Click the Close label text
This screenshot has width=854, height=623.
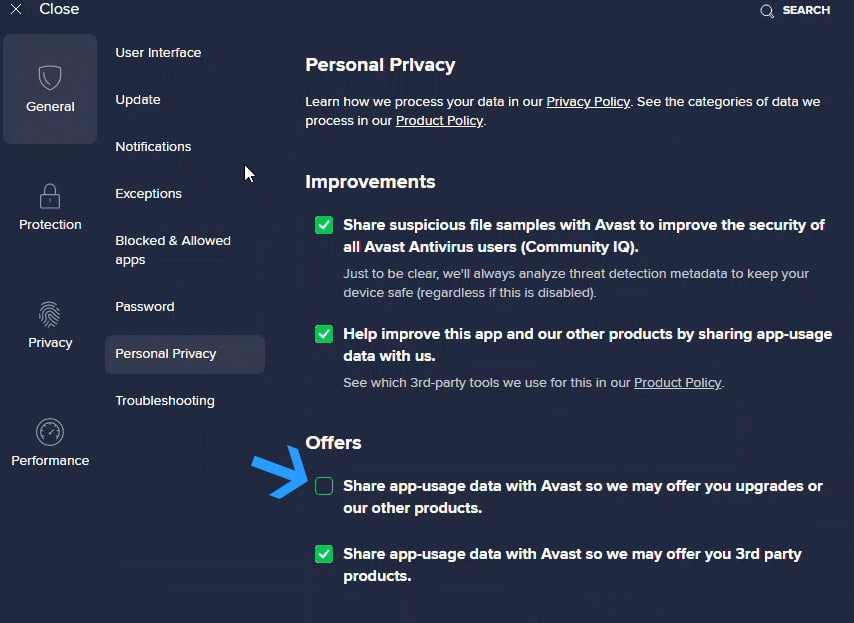59,9
